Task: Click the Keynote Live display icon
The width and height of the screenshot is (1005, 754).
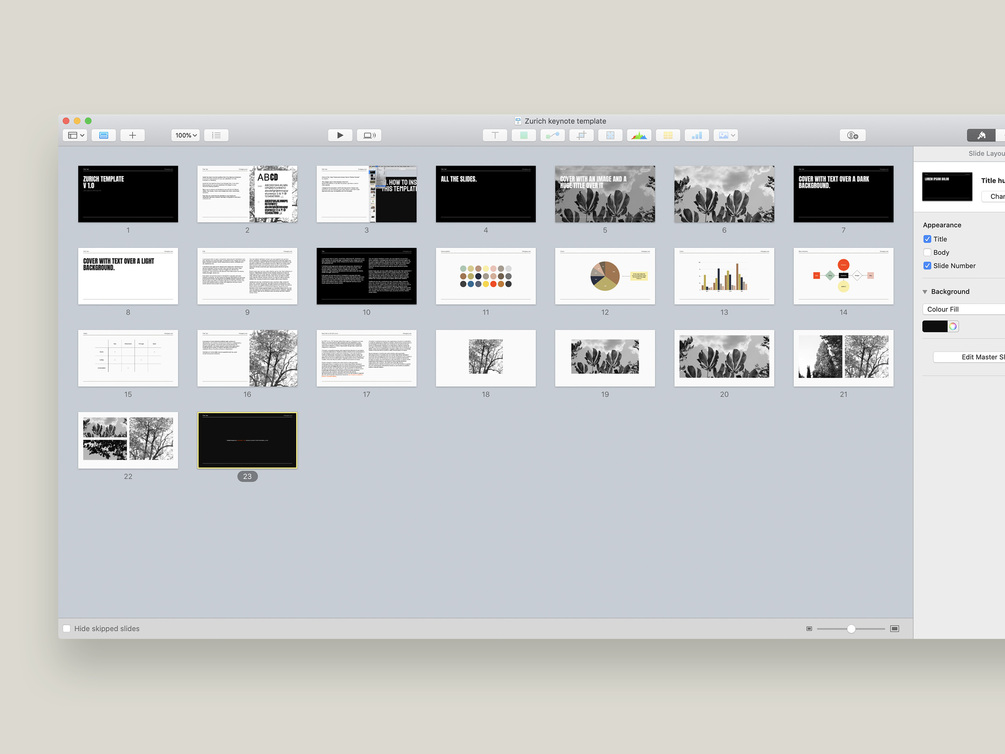Action: pyautogui.click(x=369, y=135)
